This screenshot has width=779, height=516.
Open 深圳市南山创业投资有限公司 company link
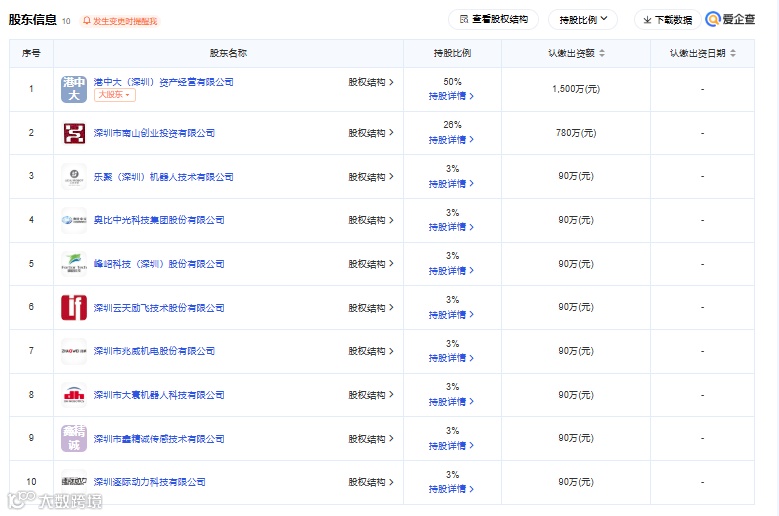point(154,133)
